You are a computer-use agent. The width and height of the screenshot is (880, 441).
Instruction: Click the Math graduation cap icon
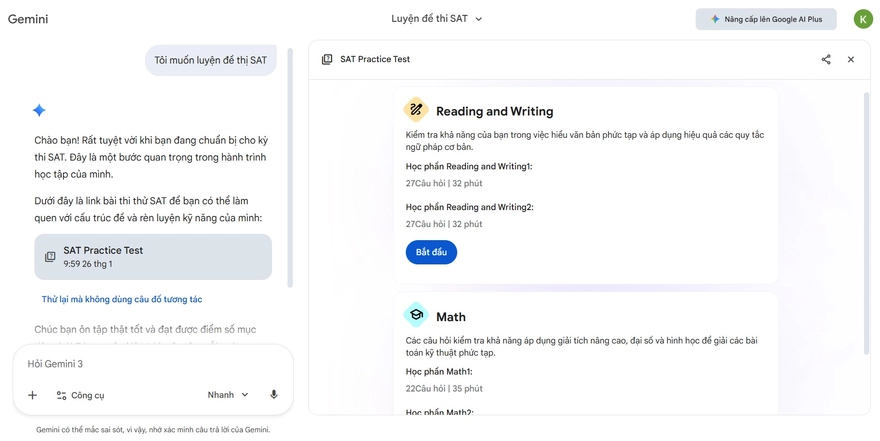pyautogui.click(x=416, y=315)
